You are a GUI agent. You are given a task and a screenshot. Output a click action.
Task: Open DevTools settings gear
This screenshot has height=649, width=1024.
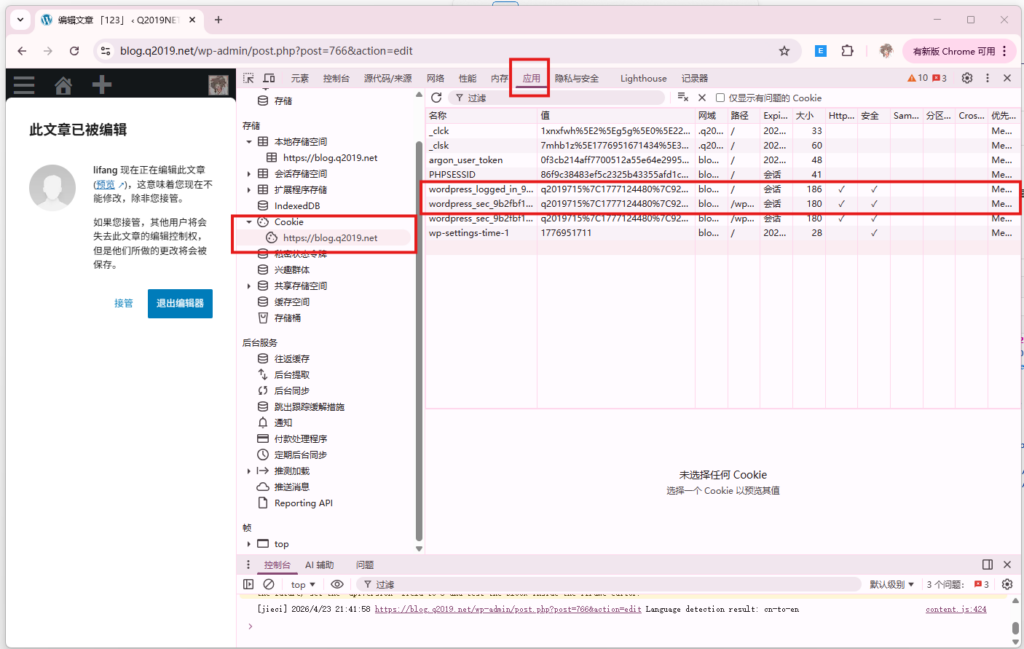pos(966,77)
